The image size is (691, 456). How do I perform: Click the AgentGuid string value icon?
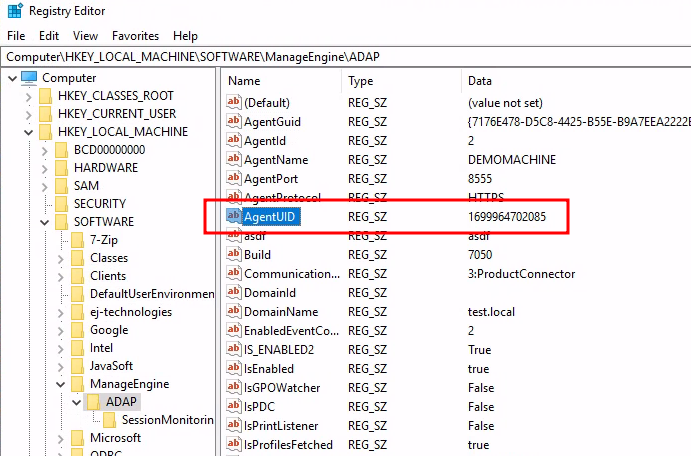tap(234, 121)
